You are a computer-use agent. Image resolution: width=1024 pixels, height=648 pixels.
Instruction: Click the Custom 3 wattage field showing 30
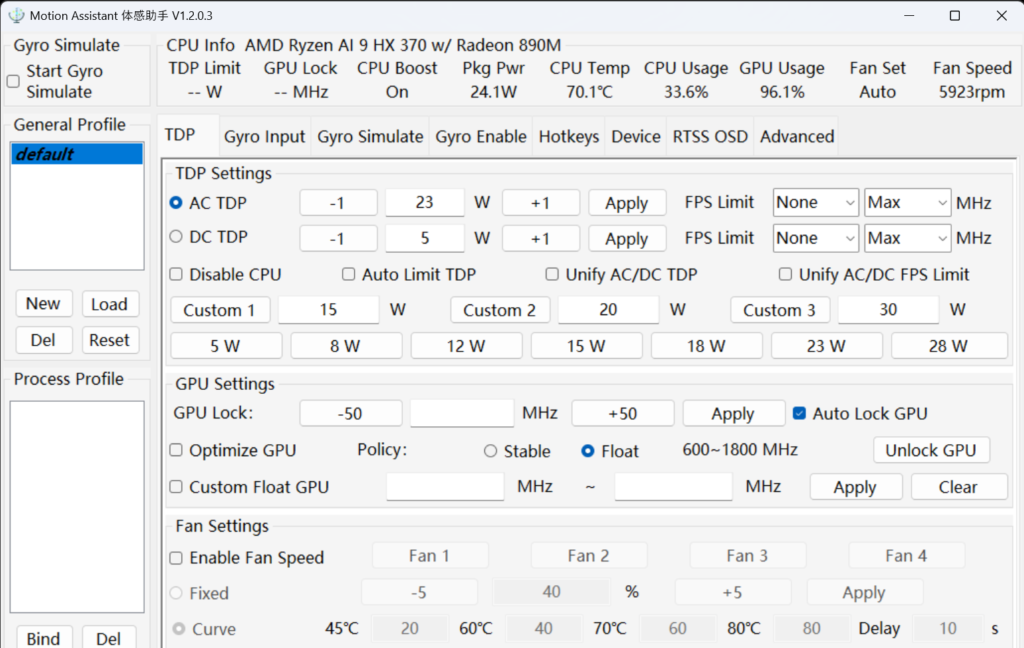(888, 310)
